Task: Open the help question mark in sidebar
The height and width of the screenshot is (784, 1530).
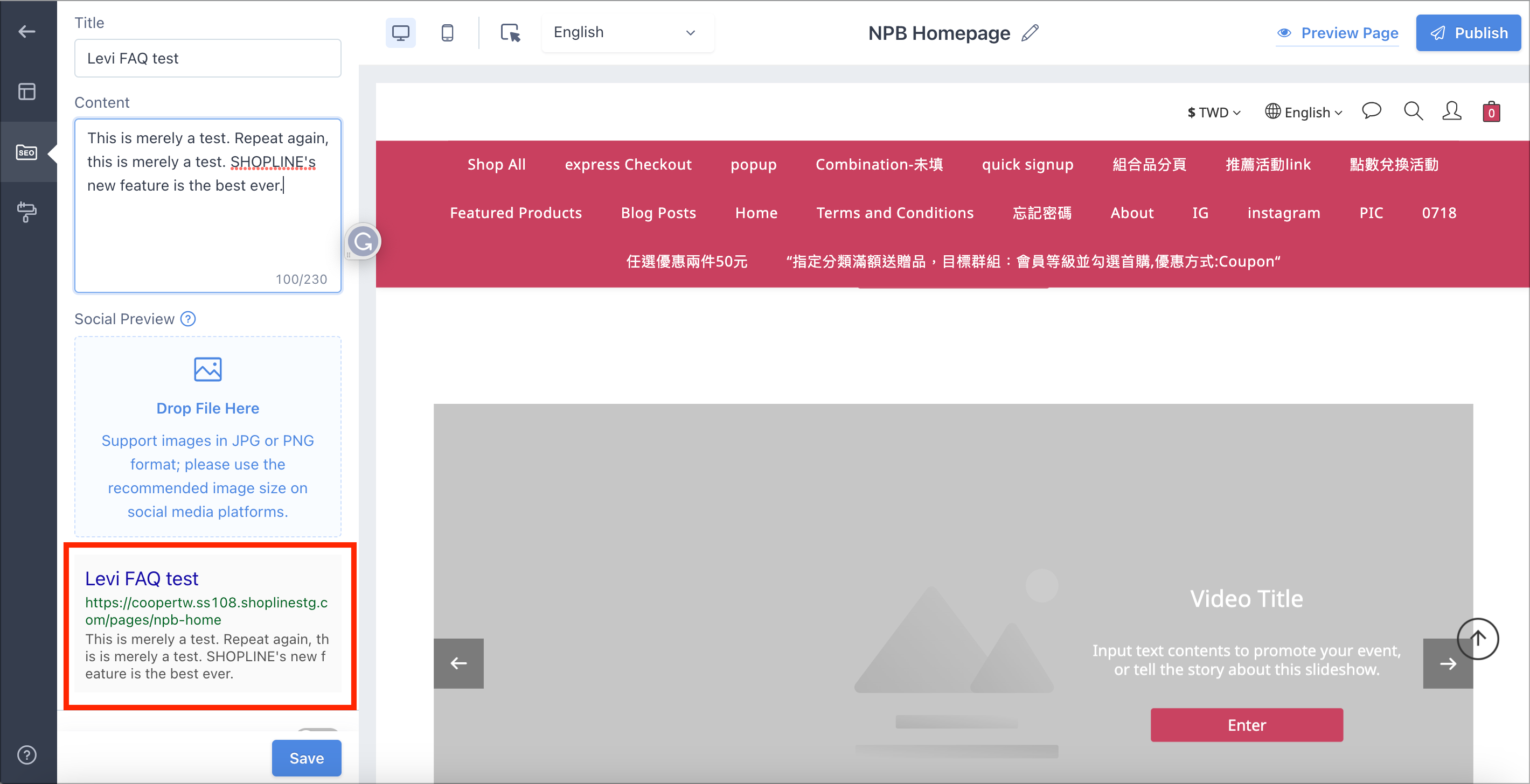Action: tap(27, 755)
